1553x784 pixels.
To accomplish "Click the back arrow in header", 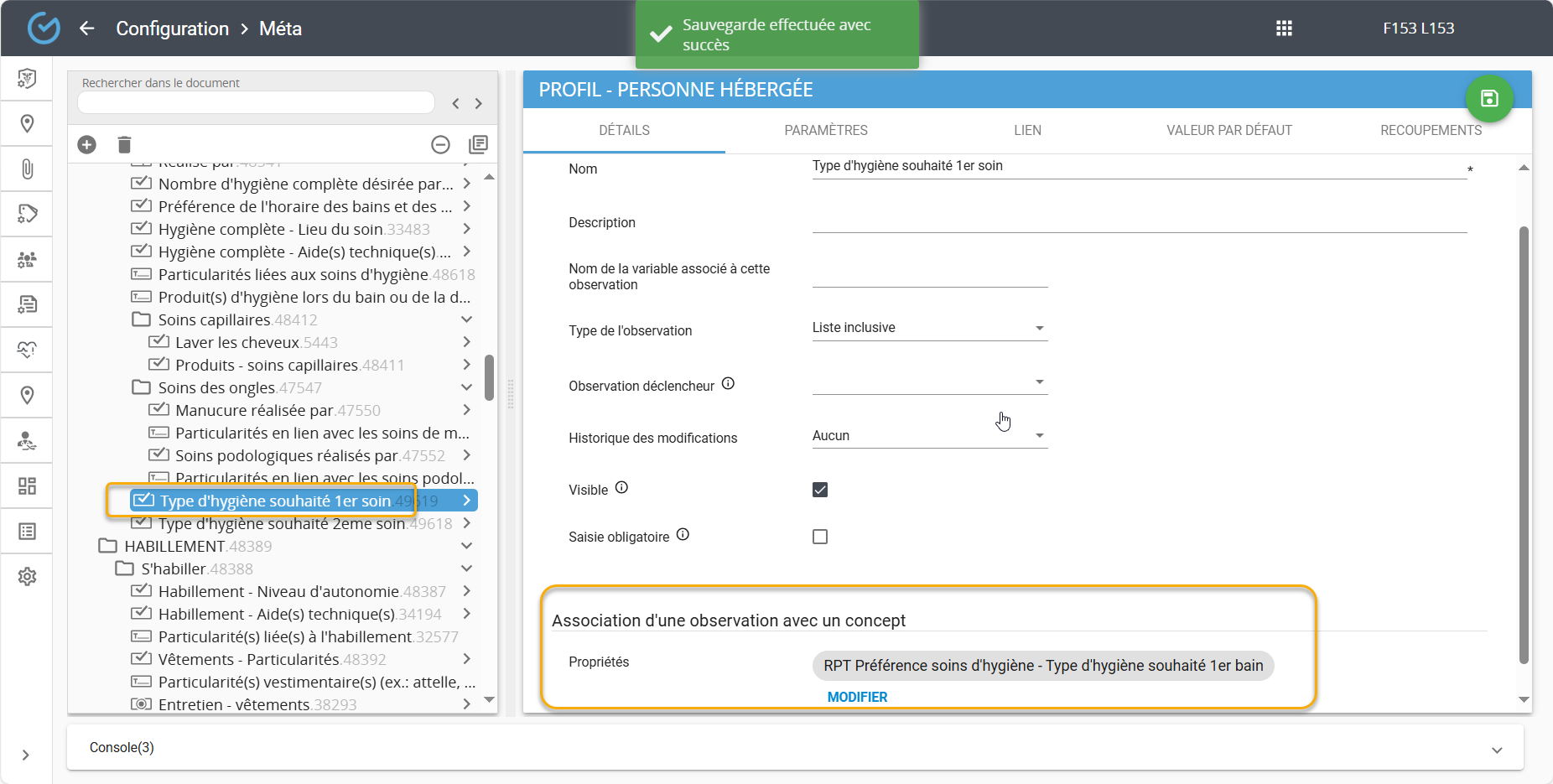I will point(86,29).
